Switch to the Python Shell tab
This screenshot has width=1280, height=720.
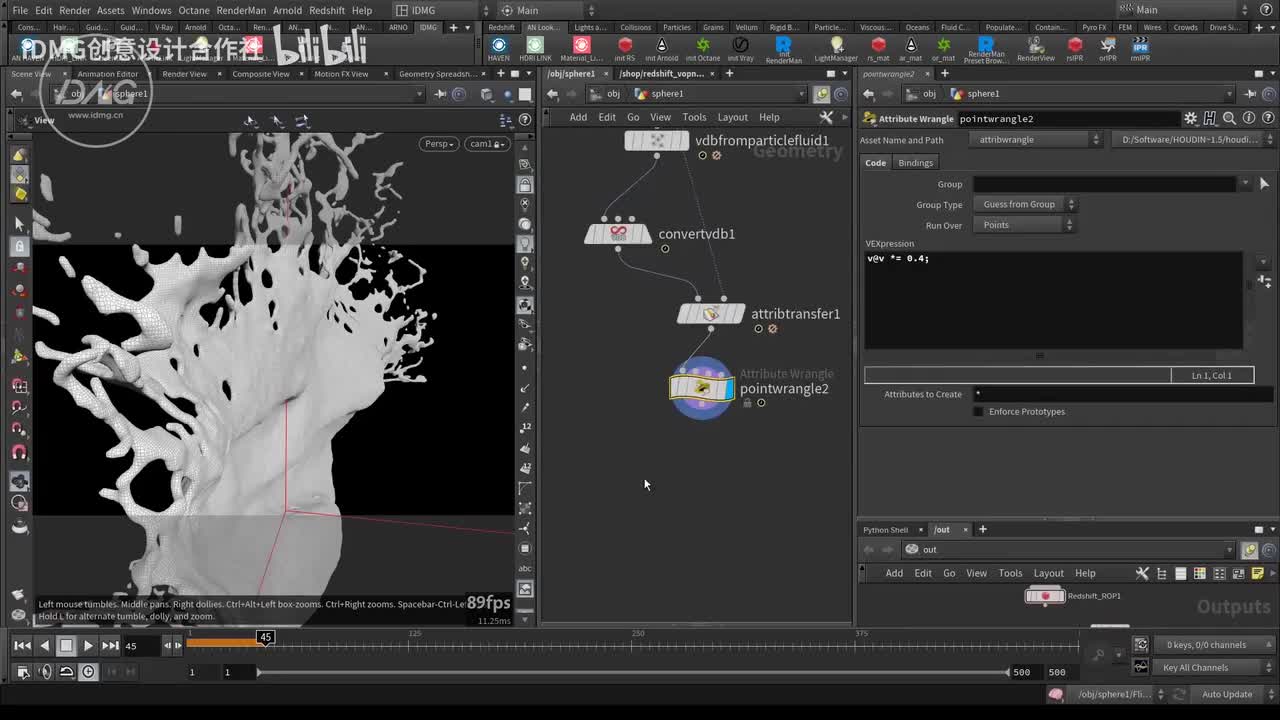point(885,530)
